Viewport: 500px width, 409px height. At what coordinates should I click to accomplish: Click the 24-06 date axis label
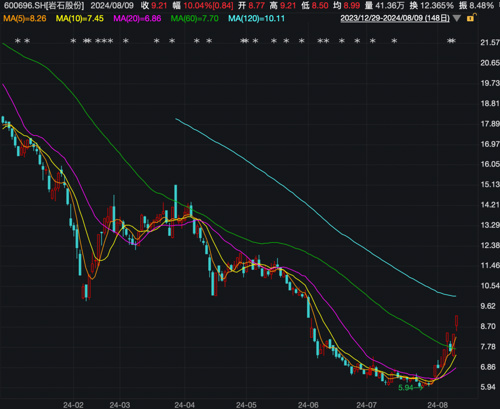tap(308, 405)
